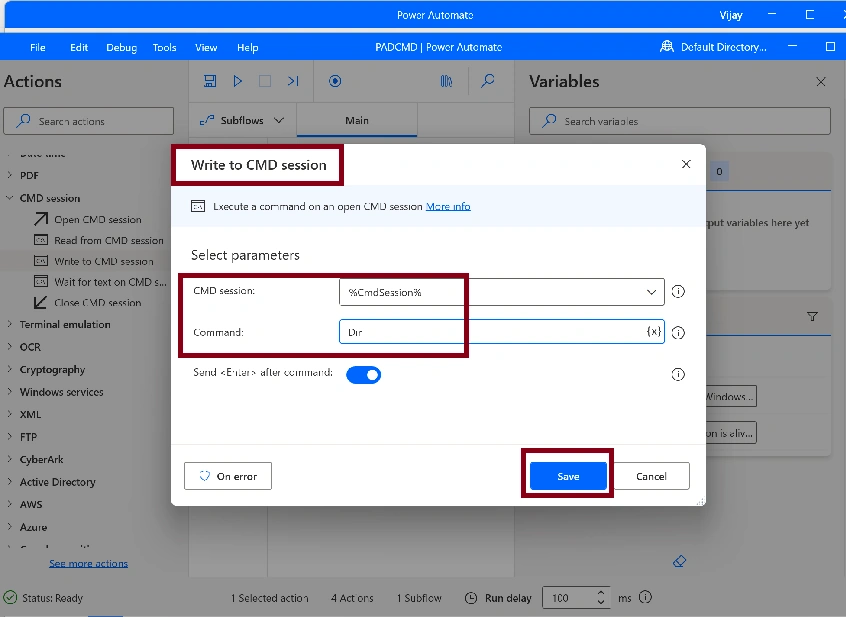Expand the Active Directory group
Image resolution: width=846 pixels, height=617 pixels.
9,482
